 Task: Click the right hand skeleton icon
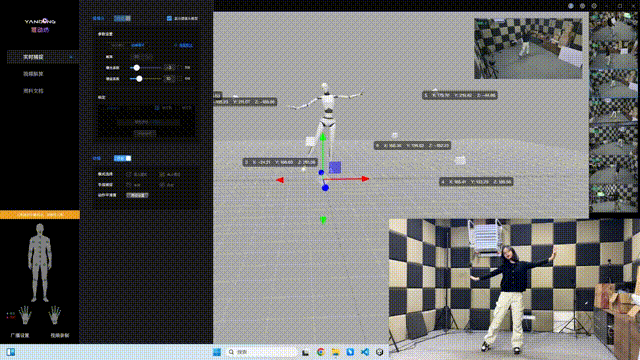(54, 315)
